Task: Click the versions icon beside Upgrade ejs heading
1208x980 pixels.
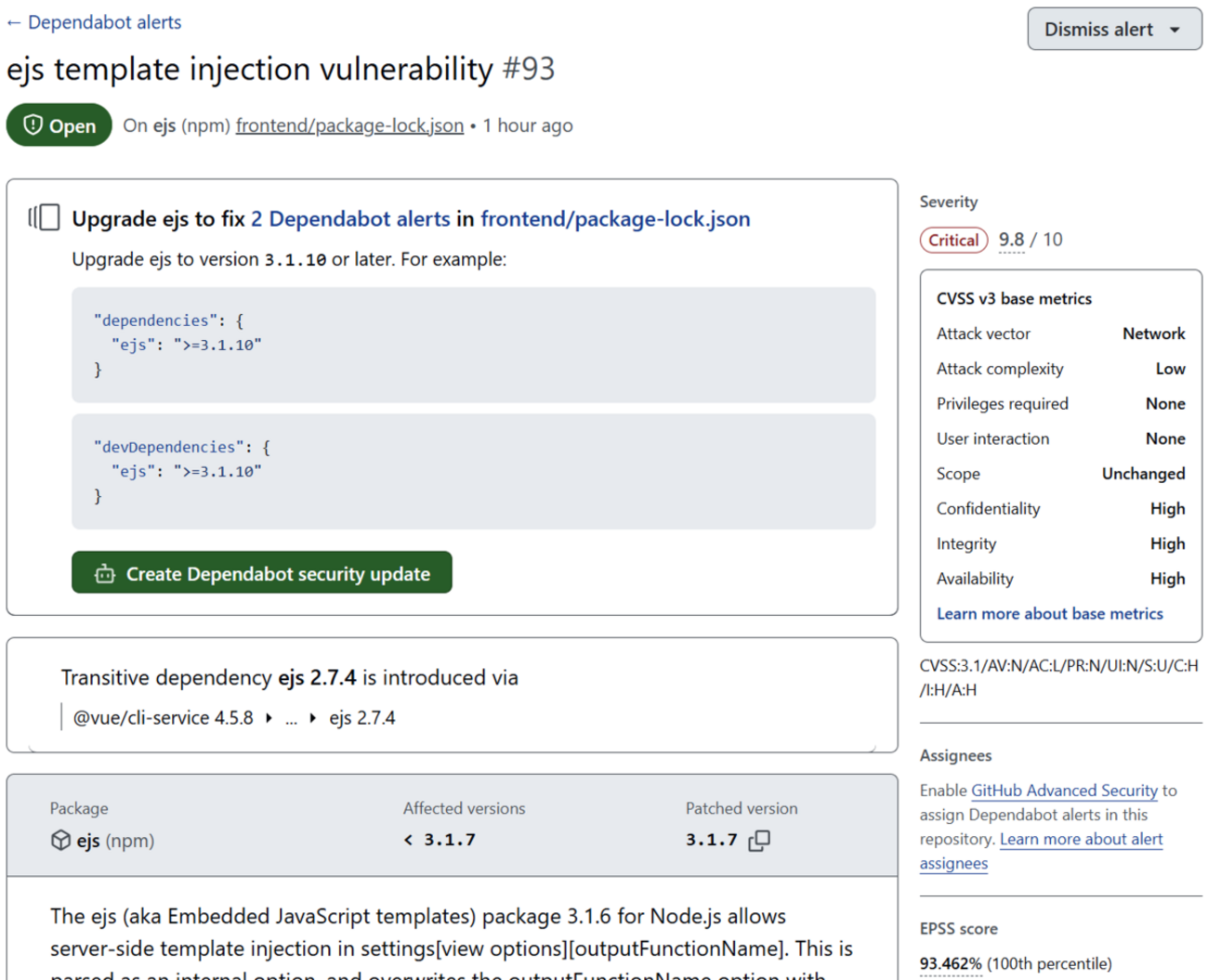Action: [45, 218]
